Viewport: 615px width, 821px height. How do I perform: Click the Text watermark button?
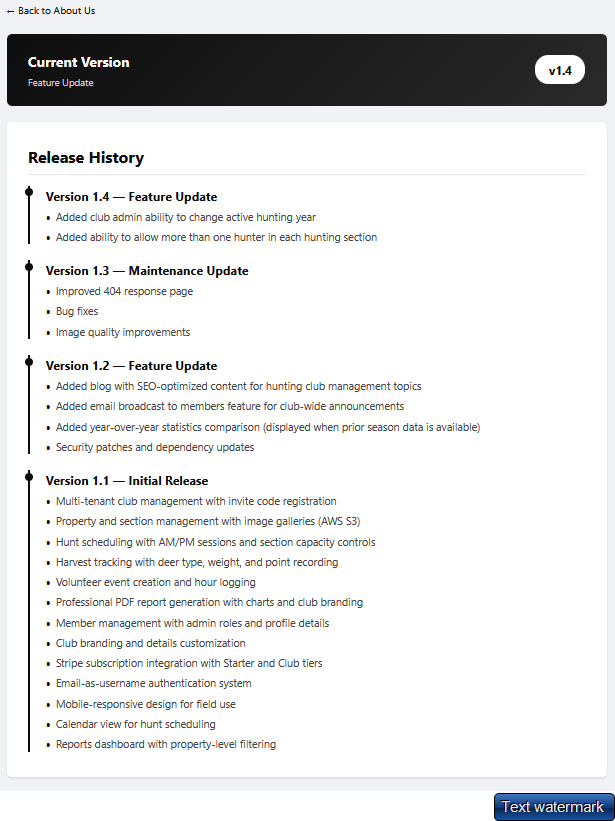pyautogui.click(x=553, y=806)
